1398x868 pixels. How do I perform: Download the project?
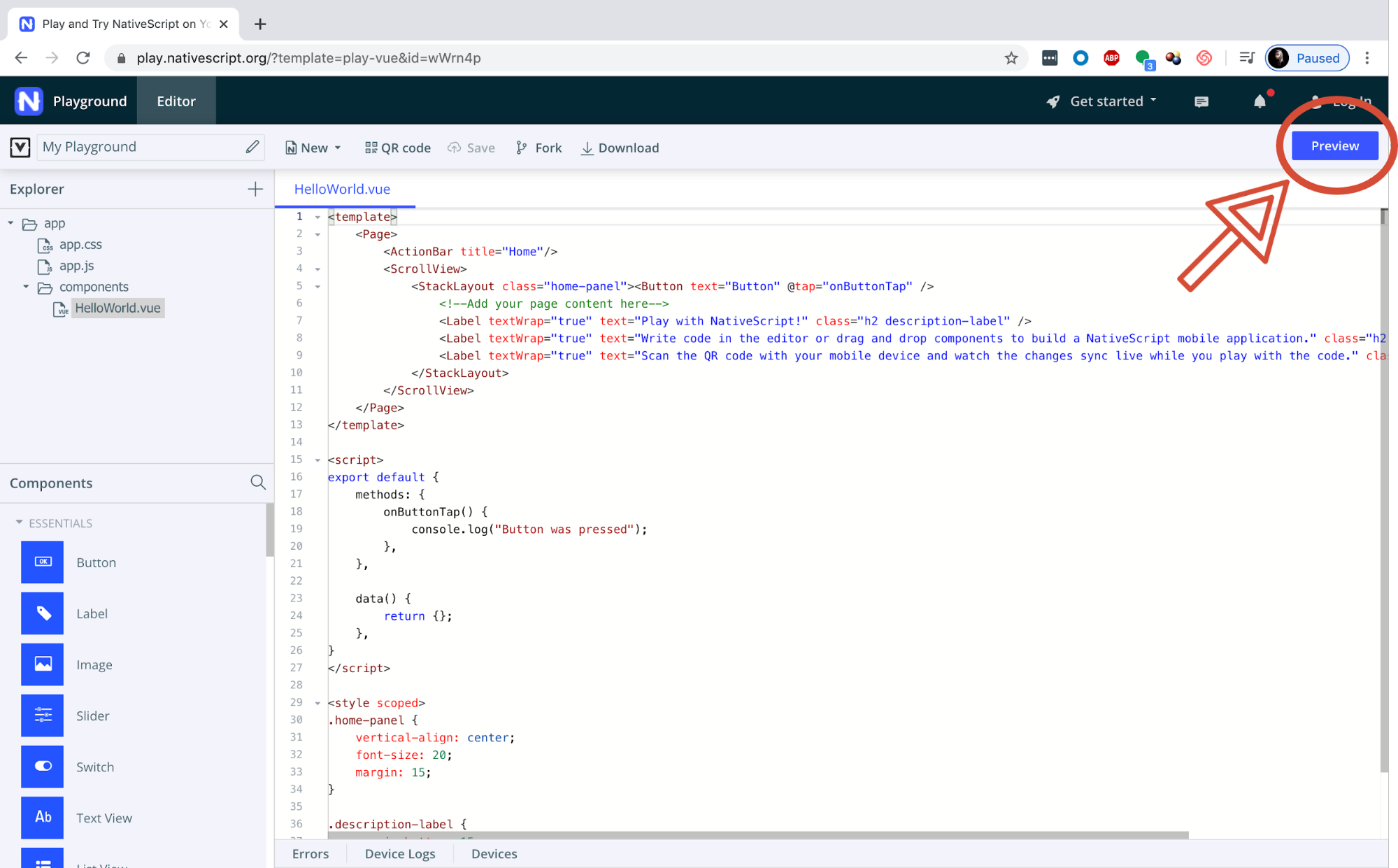tap(620, 148)
